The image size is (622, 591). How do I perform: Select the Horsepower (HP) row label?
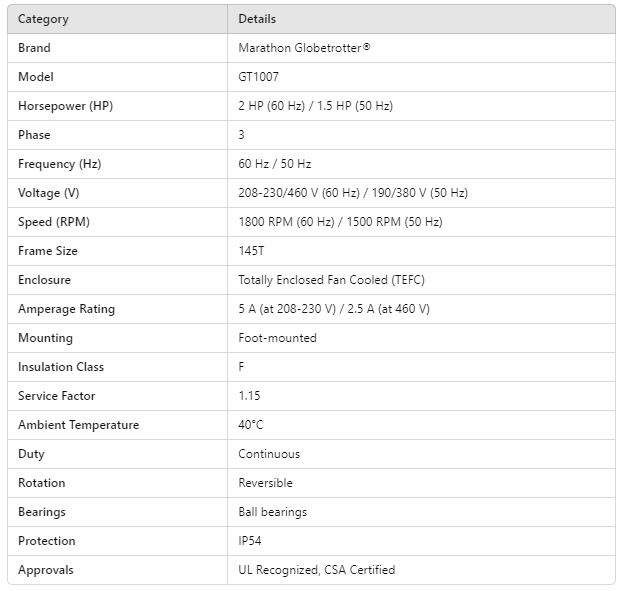tap(66, 106)
